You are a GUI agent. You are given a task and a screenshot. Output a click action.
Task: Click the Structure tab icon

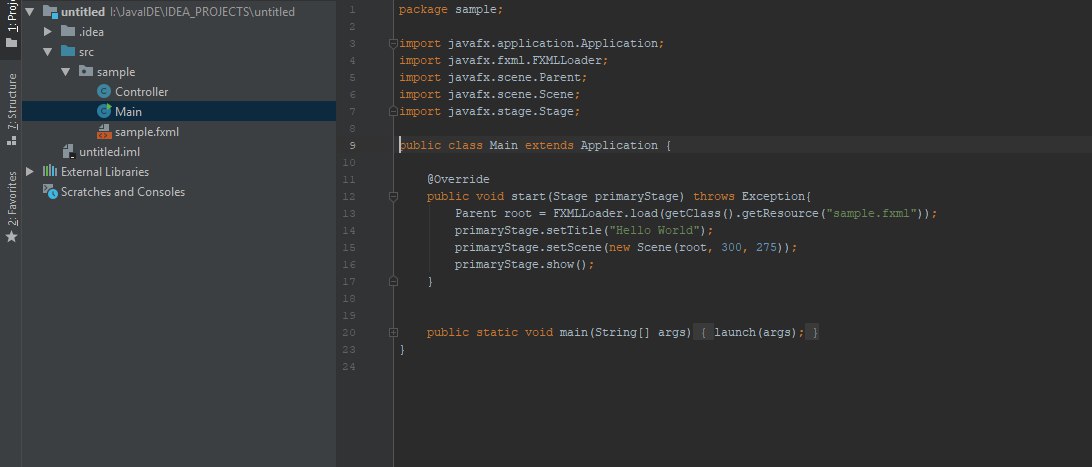pyautogui.click(x=11, y=141)
